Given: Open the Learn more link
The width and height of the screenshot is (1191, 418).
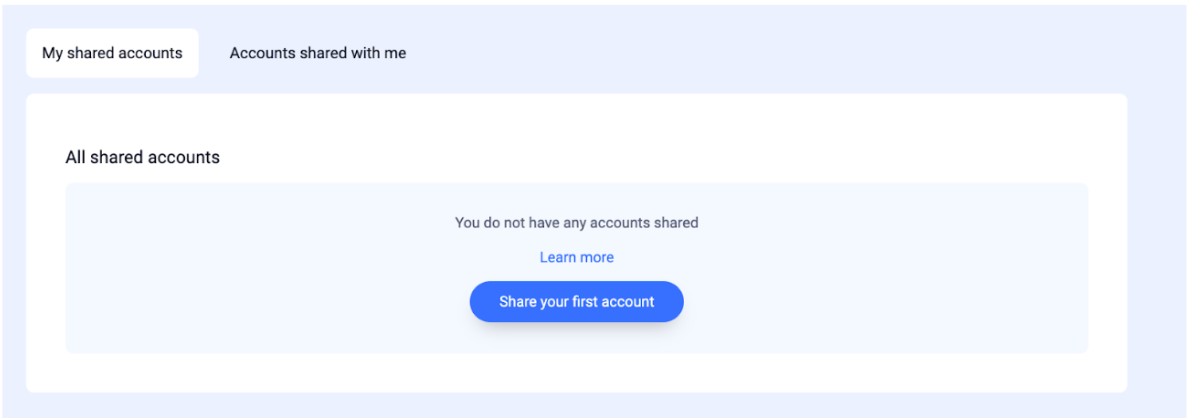Looking at the screenshot, I should (x=577, y=258).
